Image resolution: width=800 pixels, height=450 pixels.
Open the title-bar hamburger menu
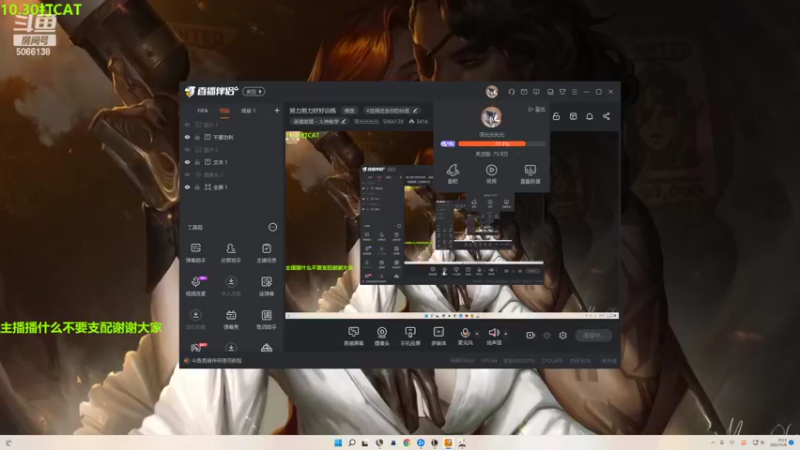574,92
